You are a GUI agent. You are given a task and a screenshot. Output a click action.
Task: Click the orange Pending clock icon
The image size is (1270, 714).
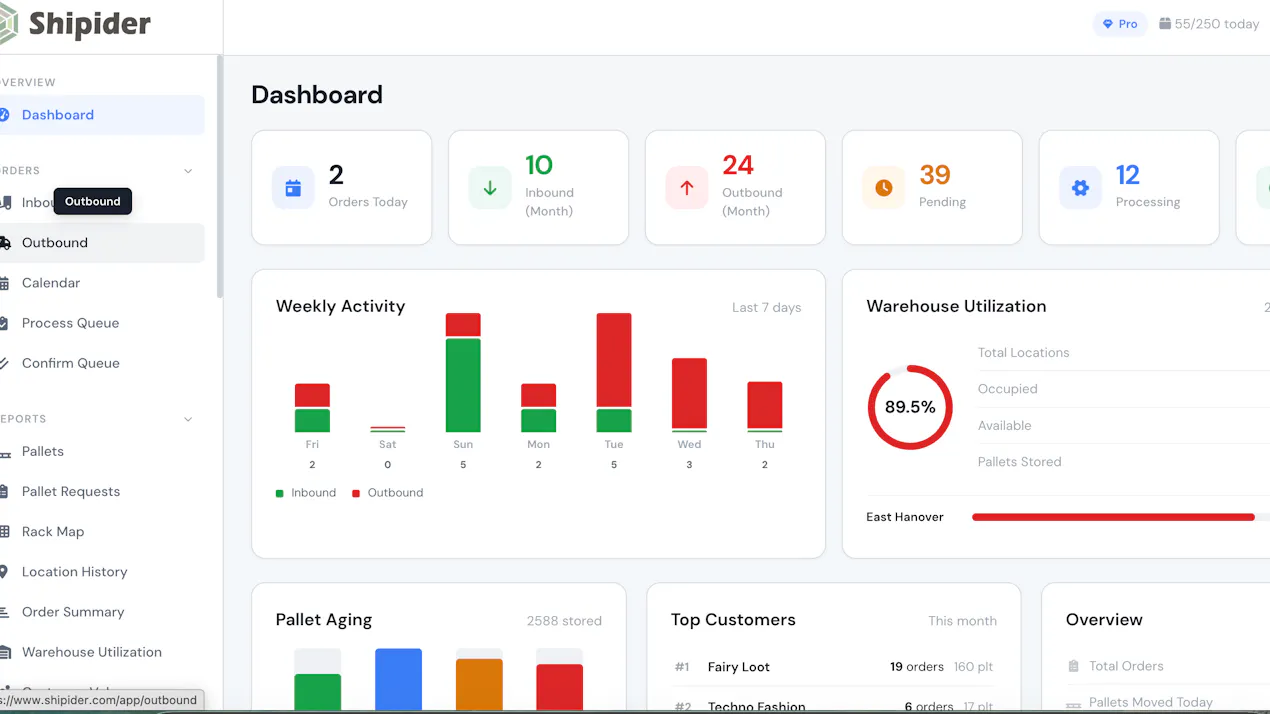click(x=884, y=188)
